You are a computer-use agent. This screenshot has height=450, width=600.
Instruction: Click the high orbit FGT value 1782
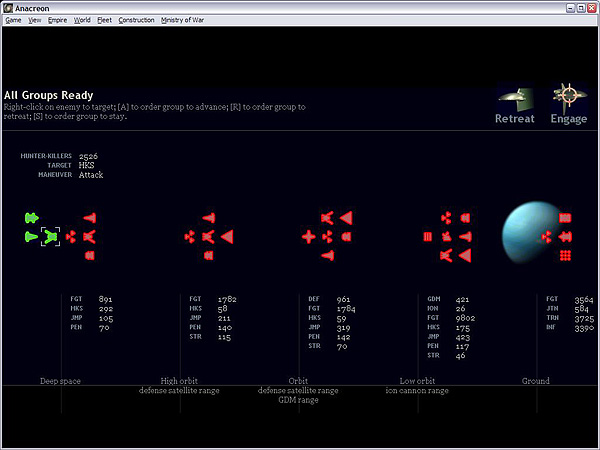pyautogui.click(x=227, y=299)
